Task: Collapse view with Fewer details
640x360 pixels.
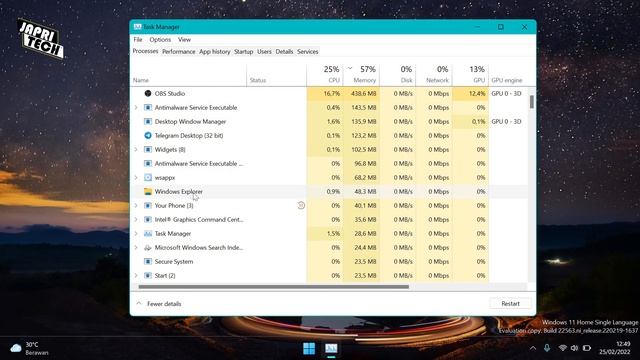Action: [159, 304]
